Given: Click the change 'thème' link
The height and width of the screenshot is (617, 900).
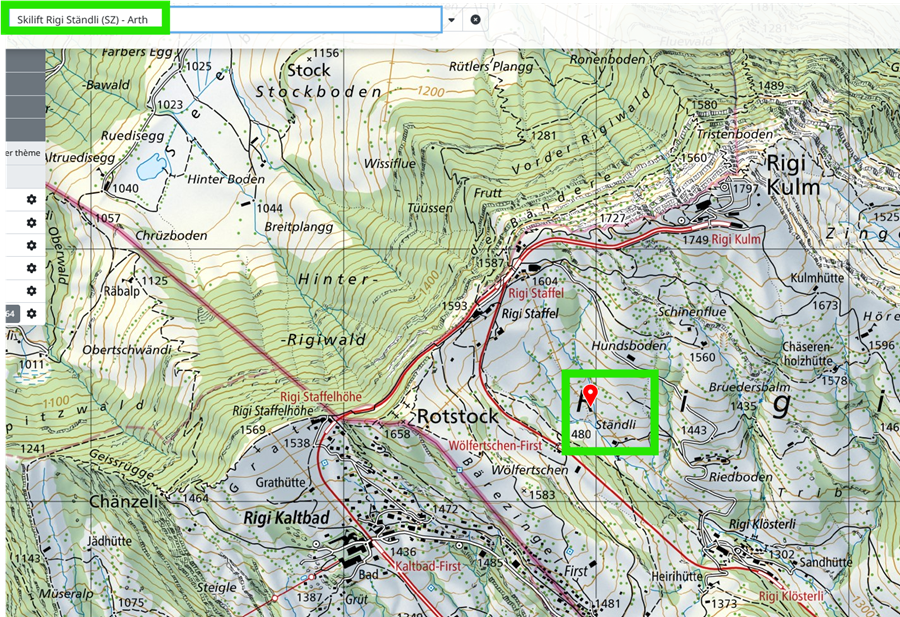Looking at the screenshot, I should (x=22, y=153).
